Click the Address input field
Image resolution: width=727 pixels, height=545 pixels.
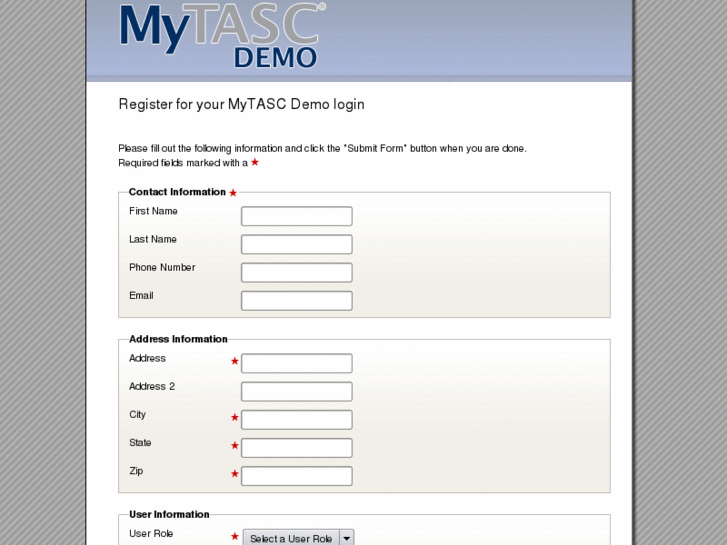click(x=297, y=364)
